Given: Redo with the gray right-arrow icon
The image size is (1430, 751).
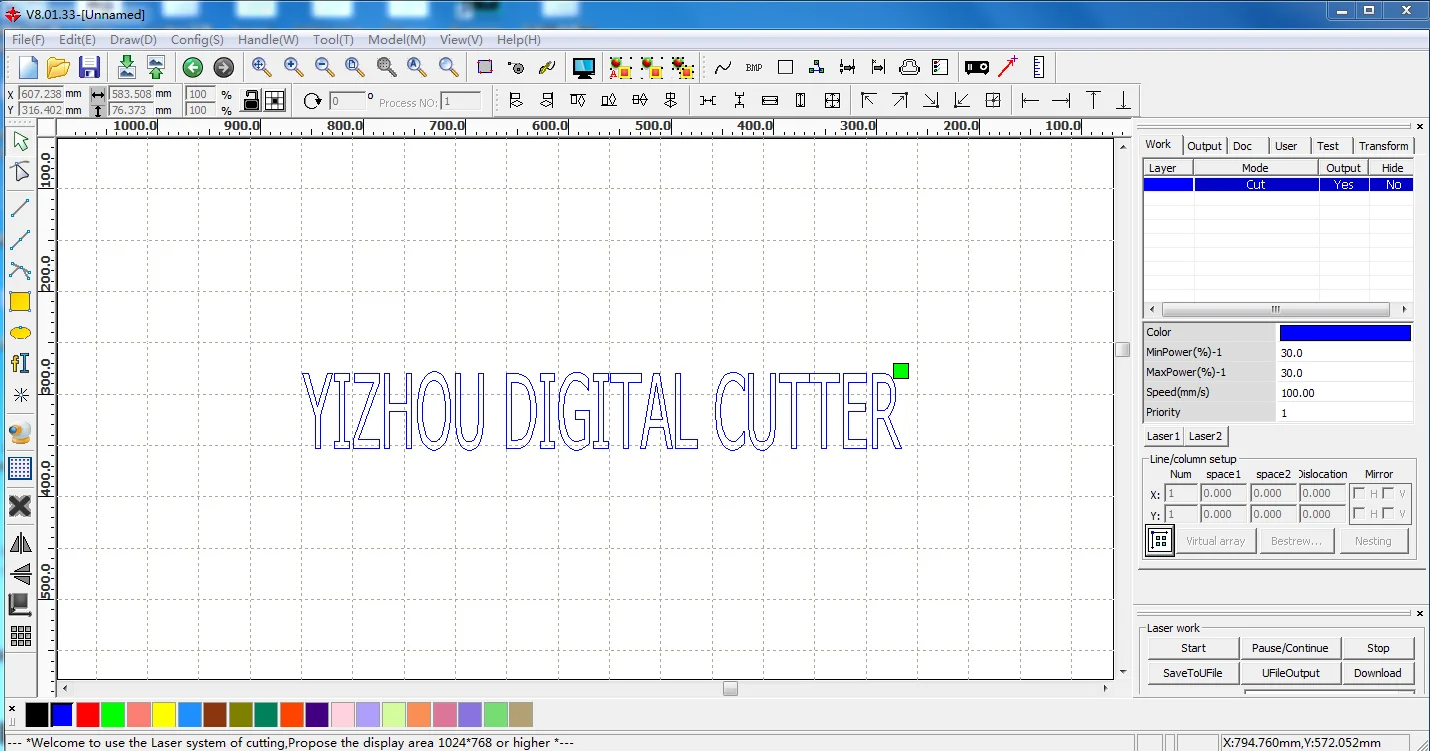Looking at the screenshot, I should [224, 68].
